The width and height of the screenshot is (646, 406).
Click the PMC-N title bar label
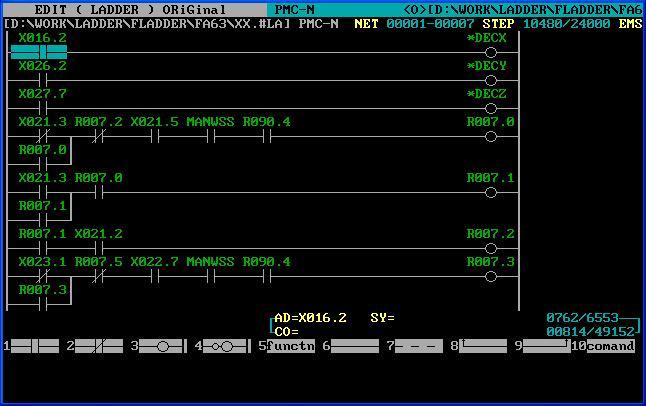[295, 9]
